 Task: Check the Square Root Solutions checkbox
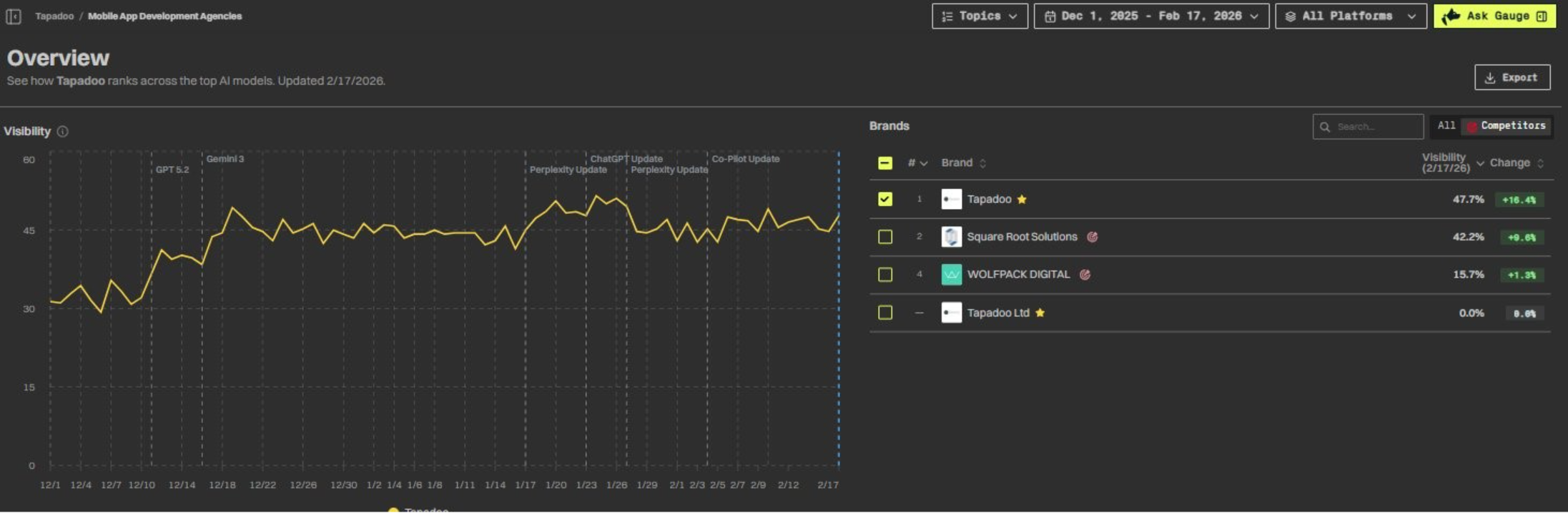[x=885, y=237]
